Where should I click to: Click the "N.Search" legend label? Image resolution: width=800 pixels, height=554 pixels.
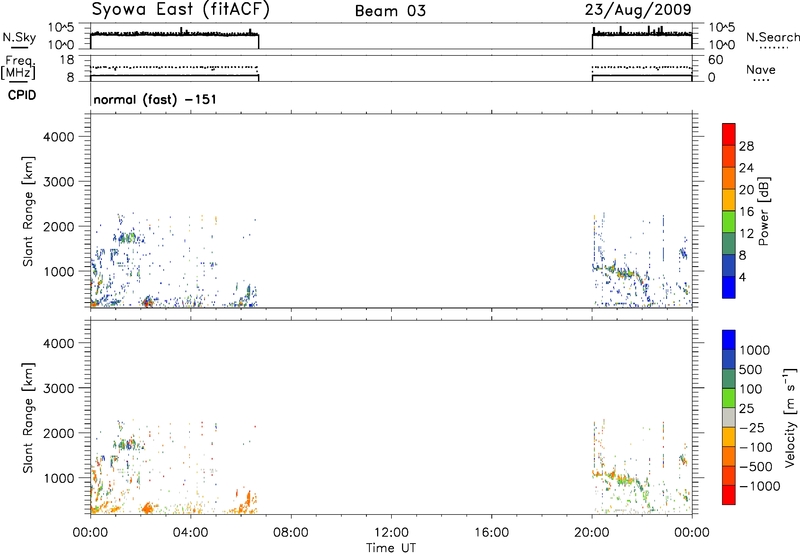pyautogui.click(x=772, y=37)
